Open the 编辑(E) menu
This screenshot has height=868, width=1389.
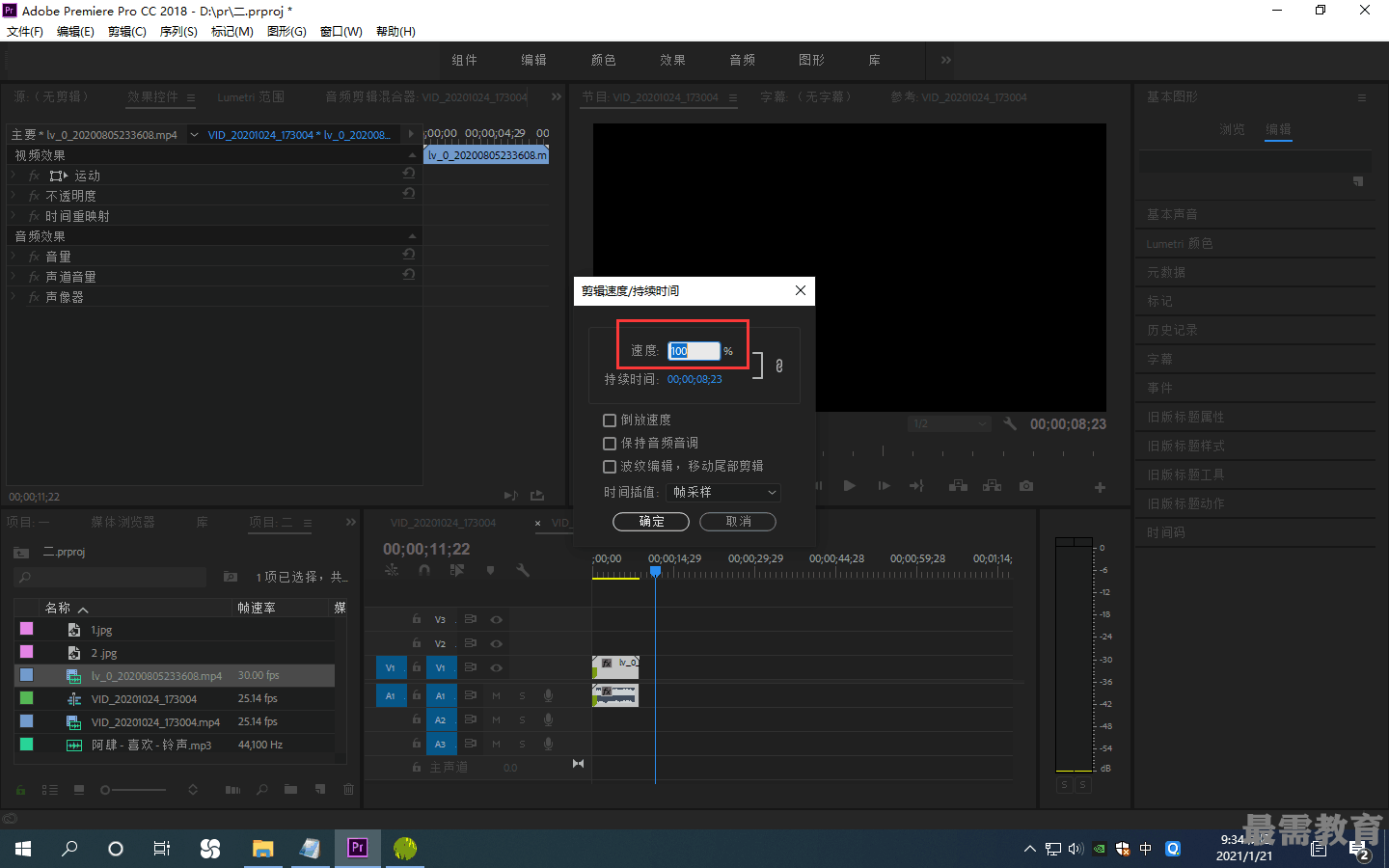pyautogui.click(x=75, y=32)
